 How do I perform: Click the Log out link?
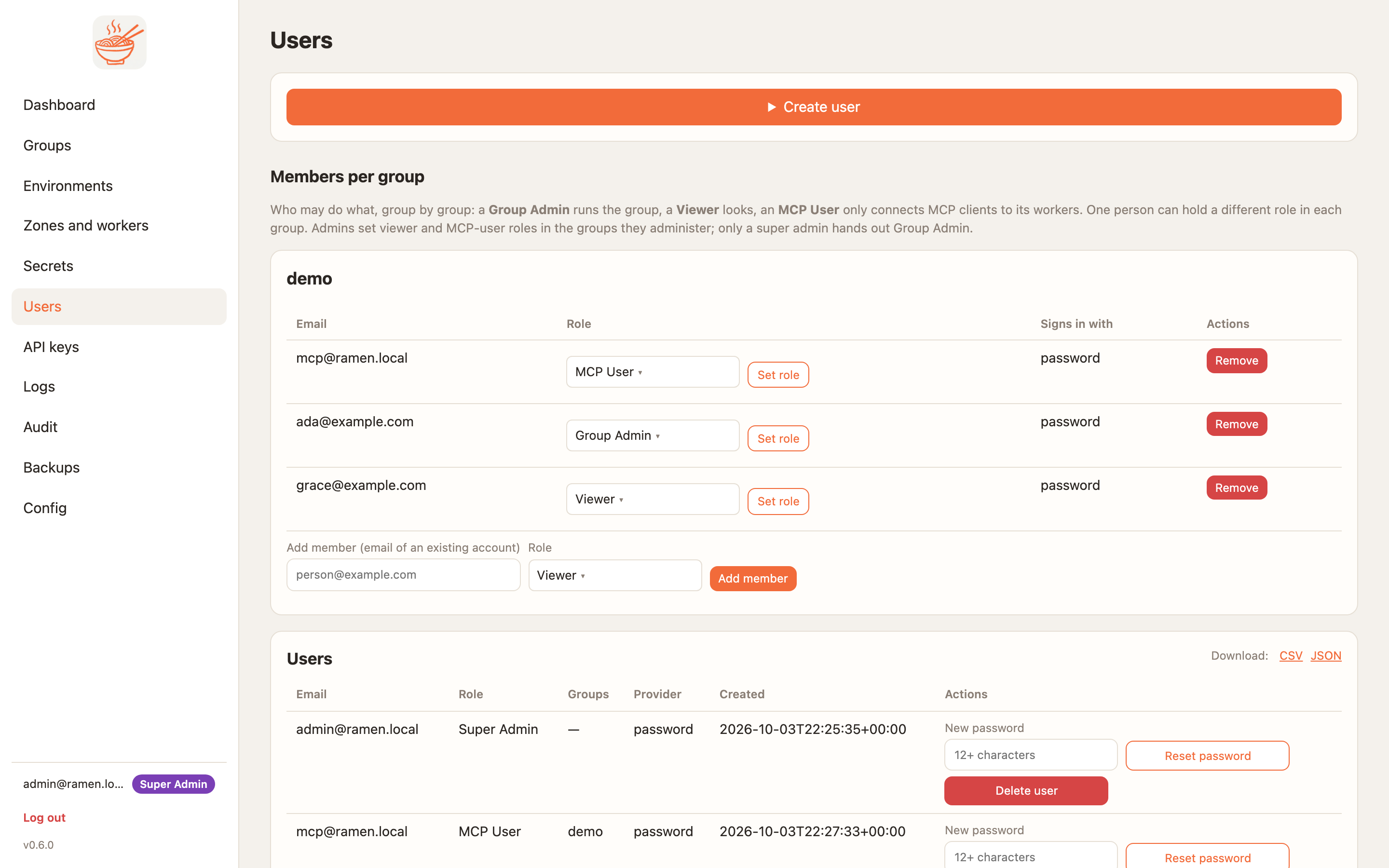(44, 817)
